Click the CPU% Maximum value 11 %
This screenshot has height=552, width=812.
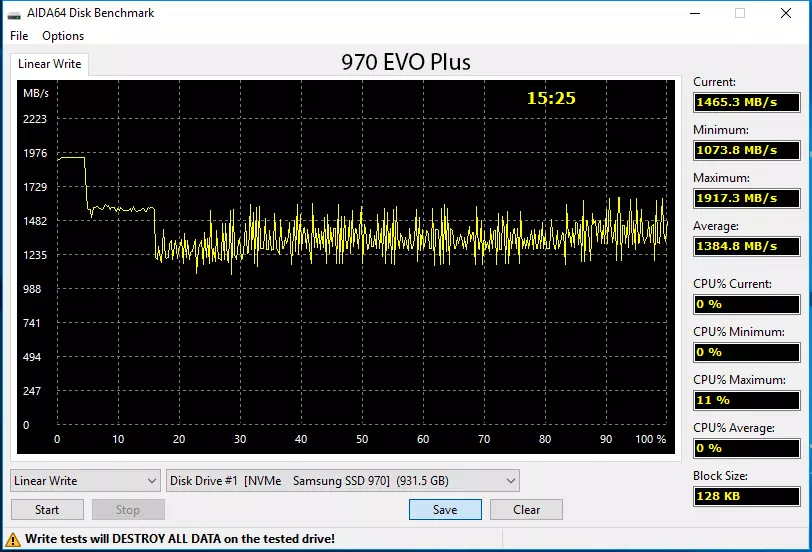tap(747, 400)
